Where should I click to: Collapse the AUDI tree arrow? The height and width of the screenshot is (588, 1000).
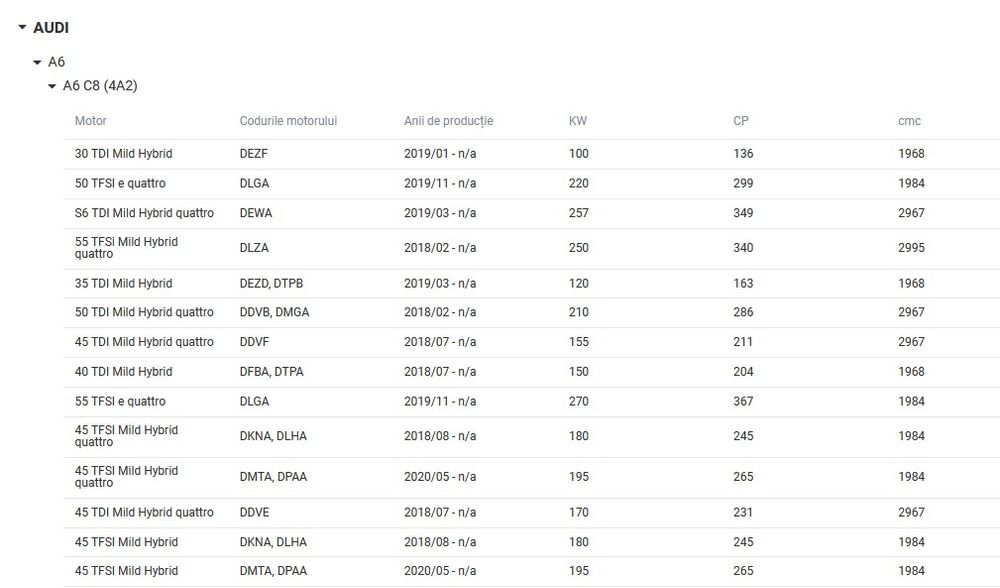pos(22,28)
